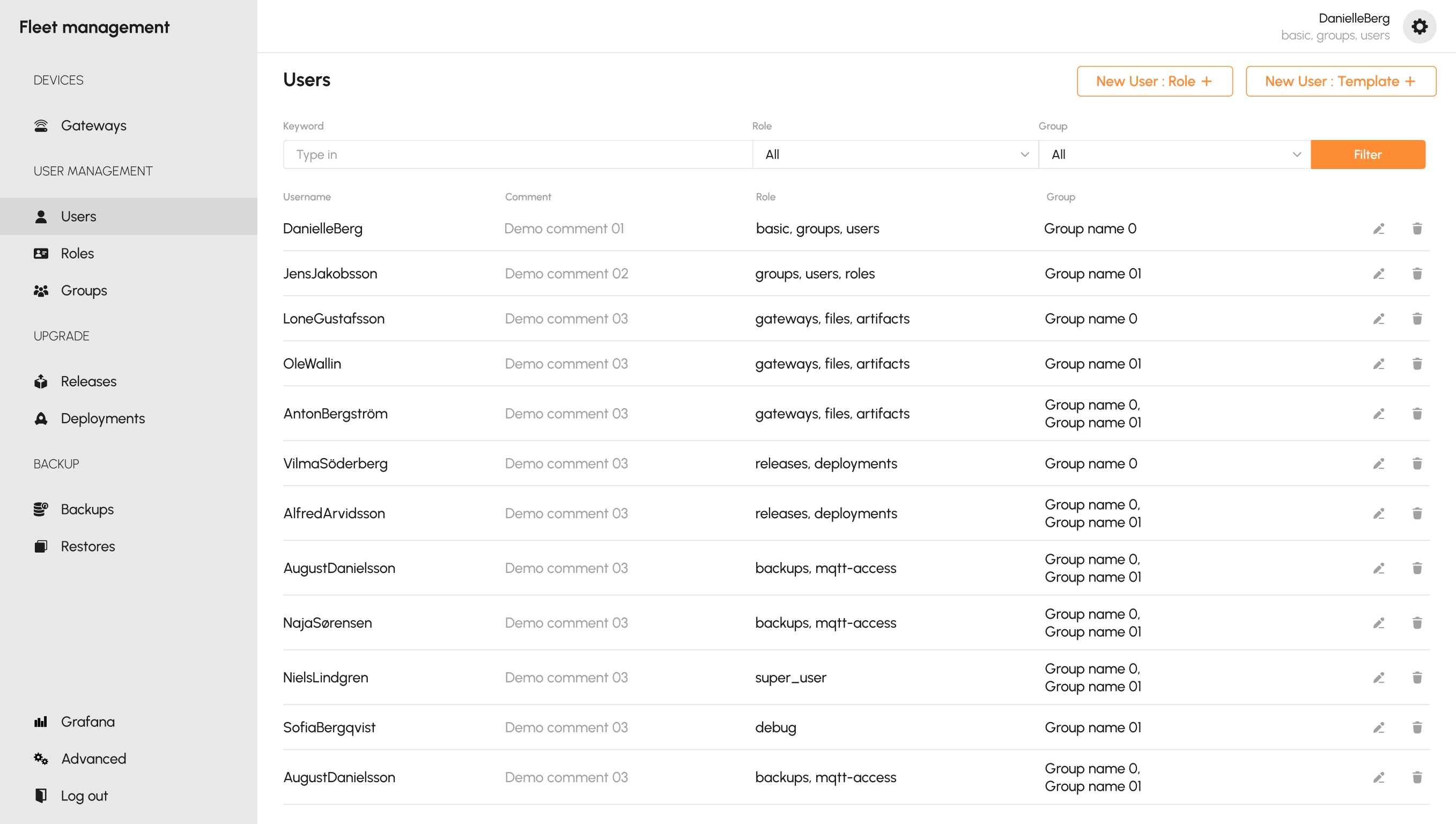1456x824 pixels.
Task: Click DanielleBerg profile name in header
Action: (1354, 18)
